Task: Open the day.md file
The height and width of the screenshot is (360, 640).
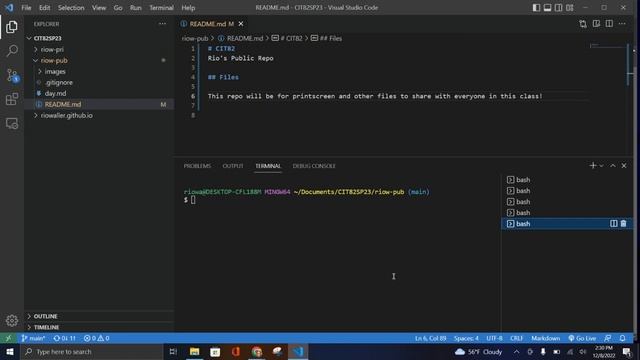Action: point(99,93)
